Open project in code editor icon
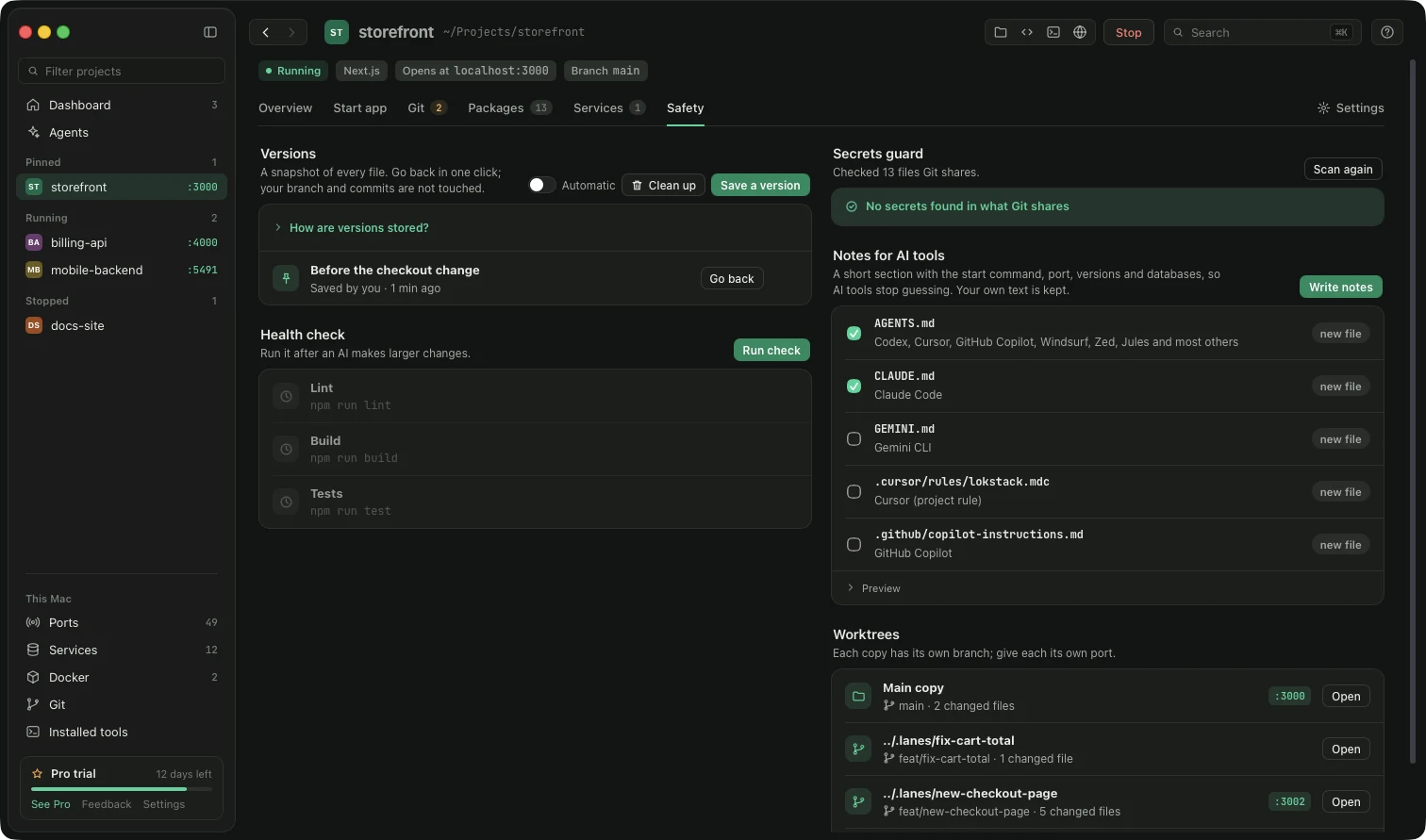1426x840 pixels. 1027,32
